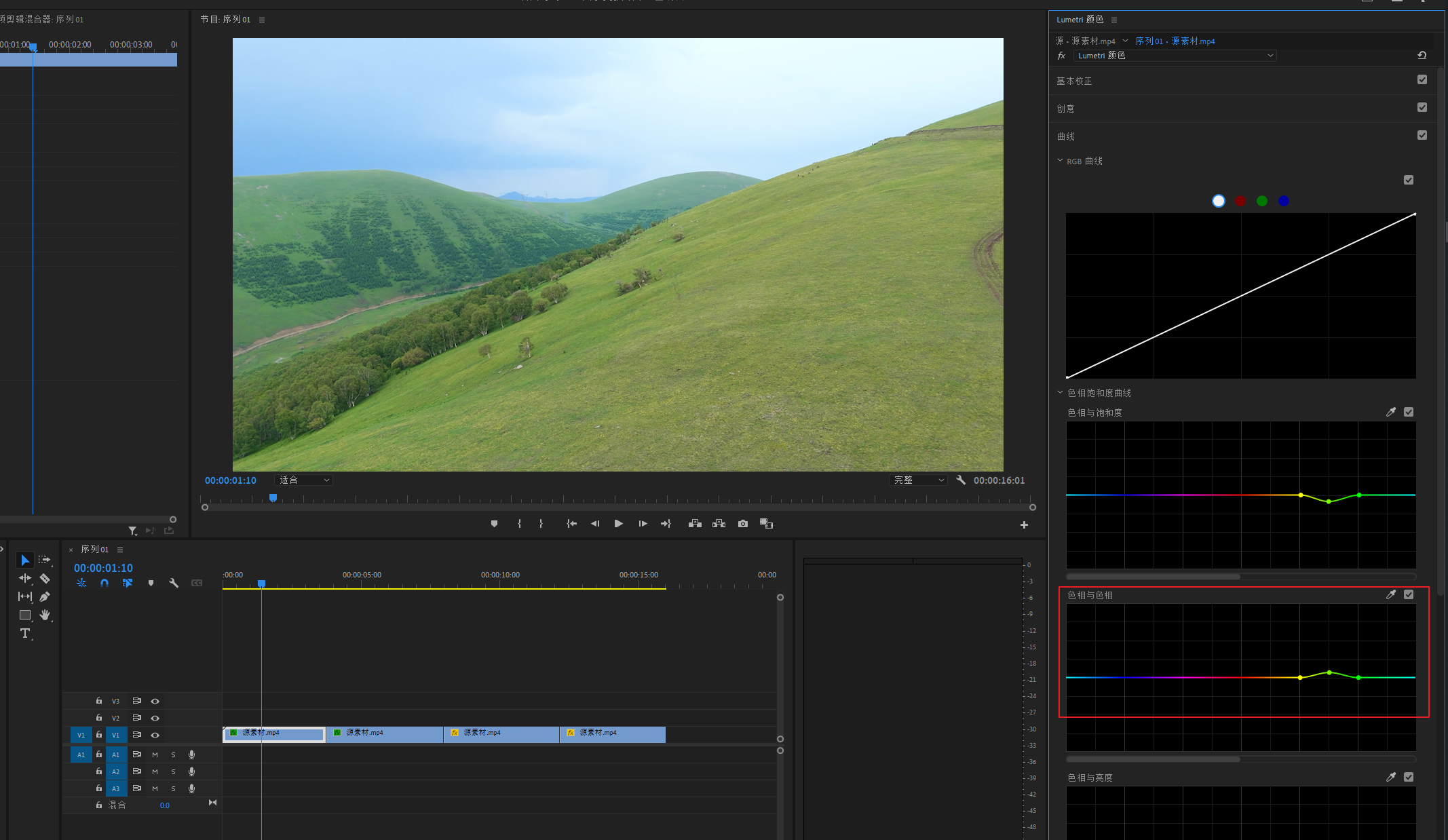Open program monitor panel menu
The height and width of the screenshot is (840, 1448).
tap(262, 20)
